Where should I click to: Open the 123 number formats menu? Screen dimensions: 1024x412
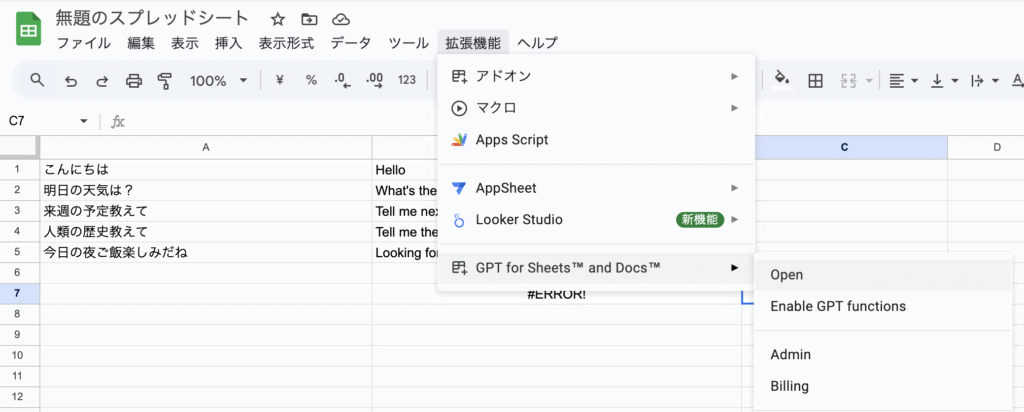coord(407,80)
